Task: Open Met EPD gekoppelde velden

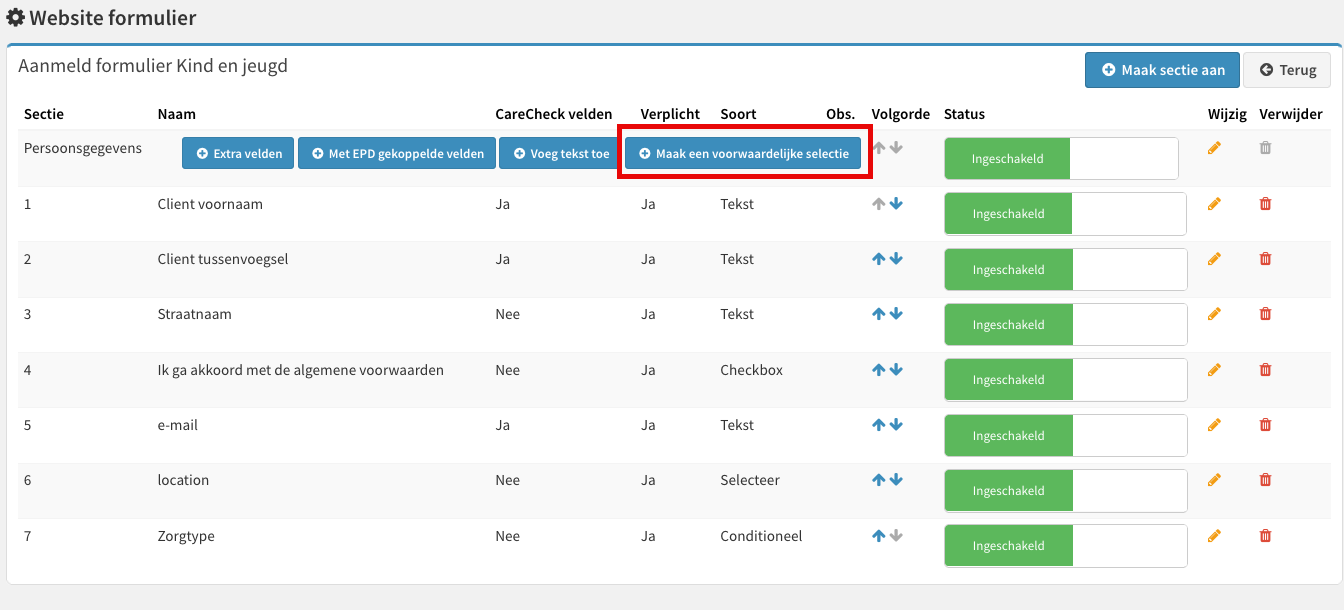Action: (x=397, y=154)
